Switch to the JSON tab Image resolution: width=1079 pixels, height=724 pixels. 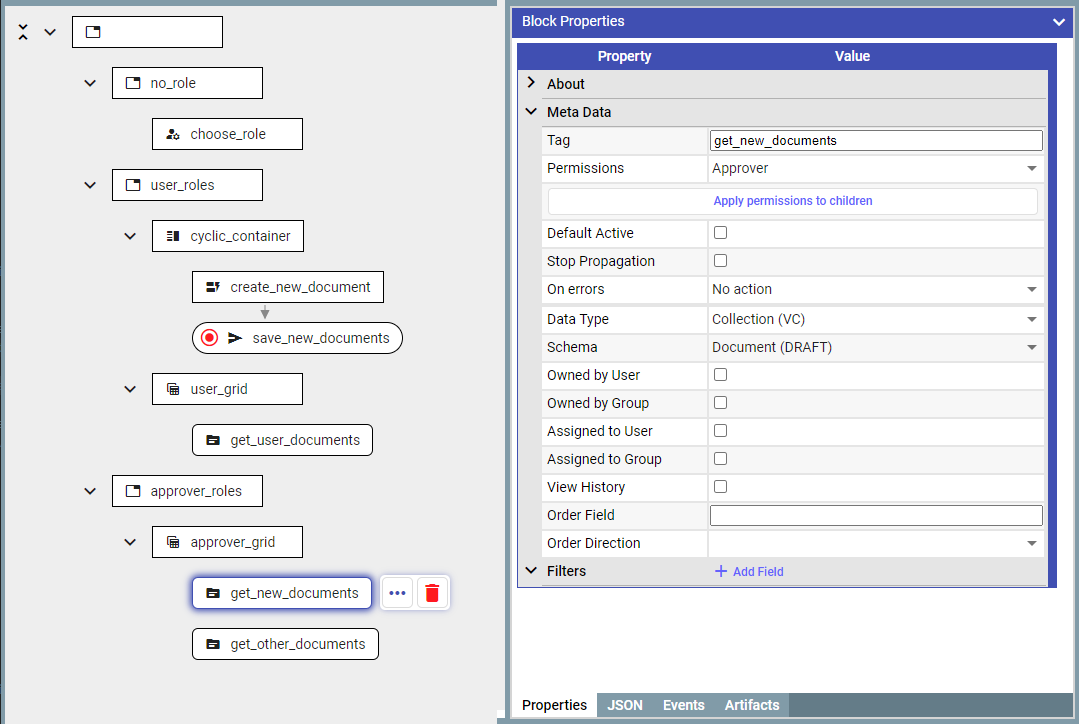coord(625,705)
